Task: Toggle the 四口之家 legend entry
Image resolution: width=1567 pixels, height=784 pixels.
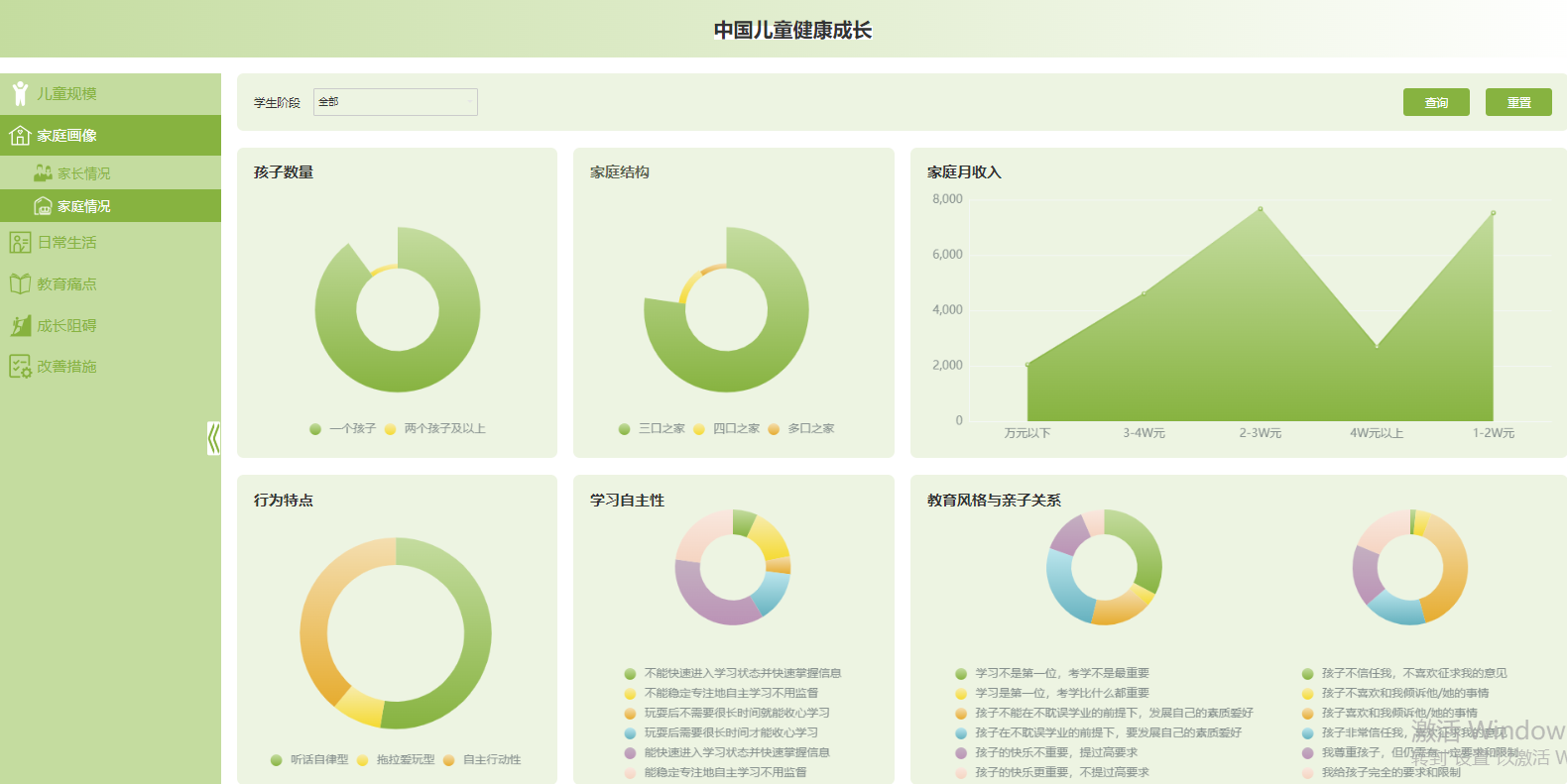Action: 726,428
